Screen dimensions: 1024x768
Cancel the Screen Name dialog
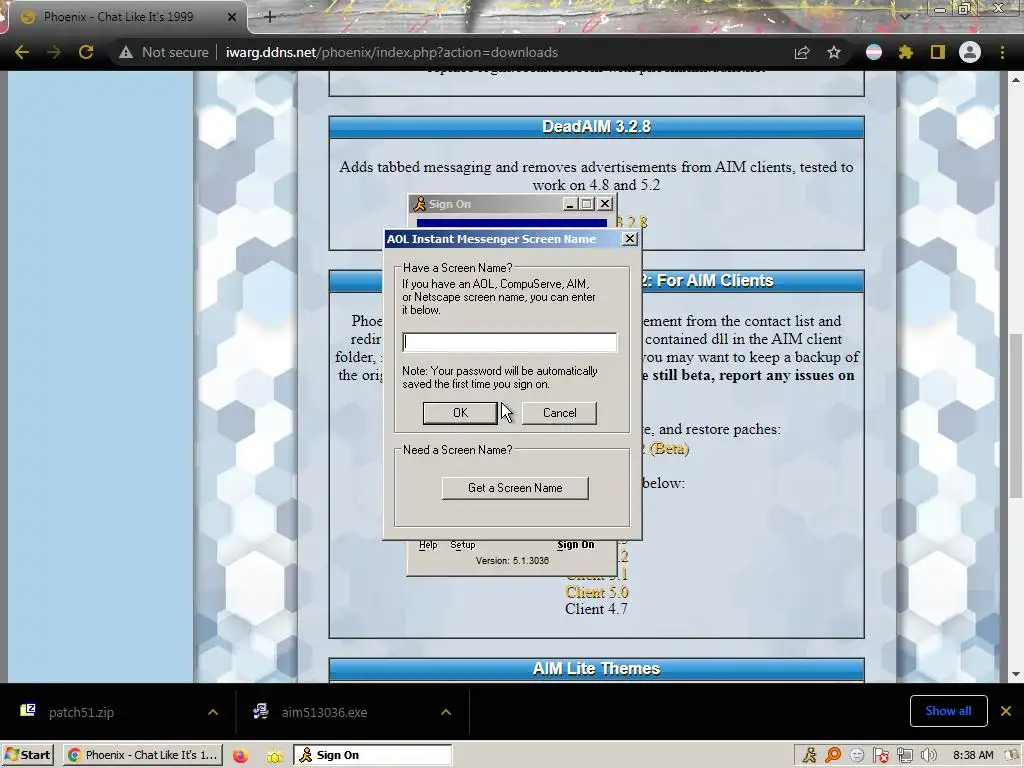point(560,413)
